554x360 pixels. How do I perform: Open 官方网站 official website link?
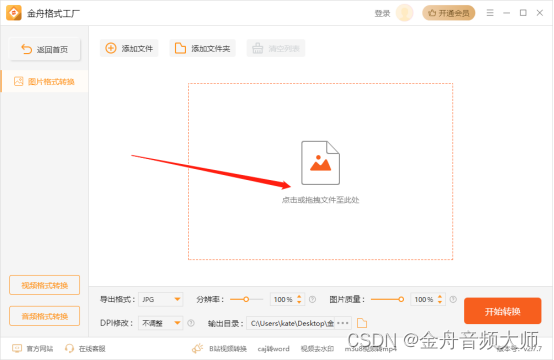pos(33,349)
